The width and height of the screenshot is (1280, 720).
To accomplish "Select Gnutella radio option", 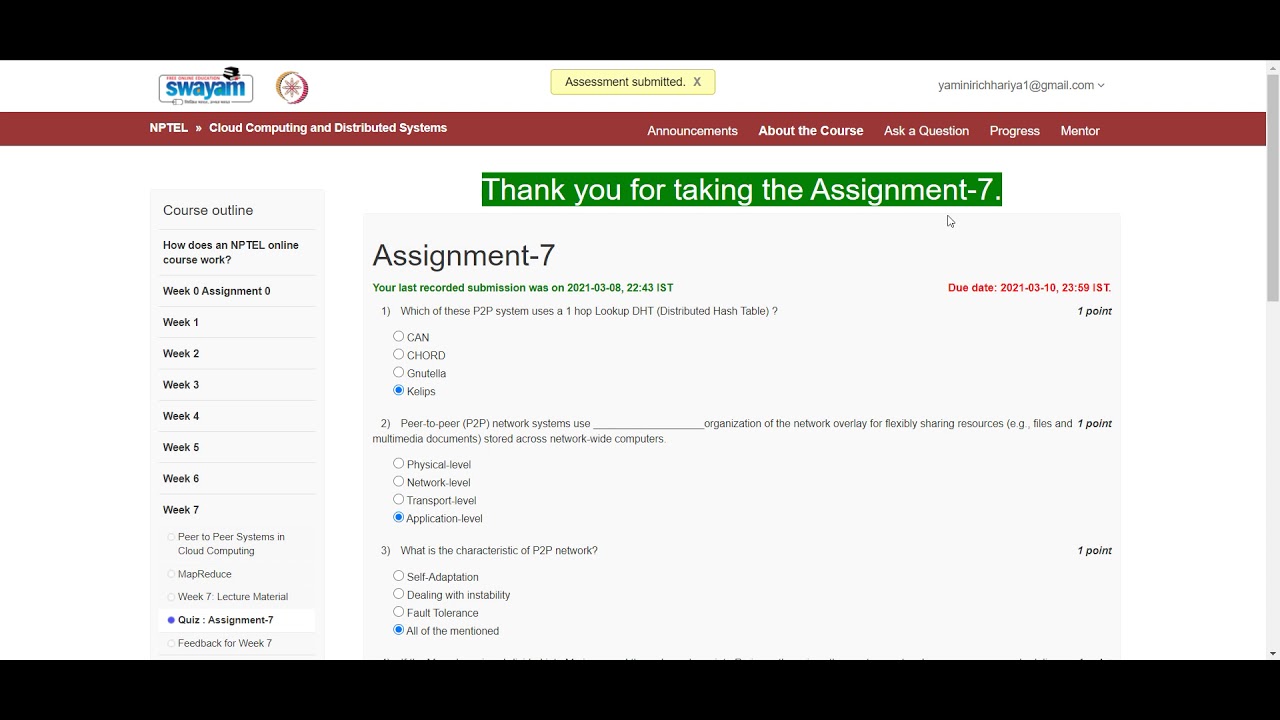I will pos(398,372).
